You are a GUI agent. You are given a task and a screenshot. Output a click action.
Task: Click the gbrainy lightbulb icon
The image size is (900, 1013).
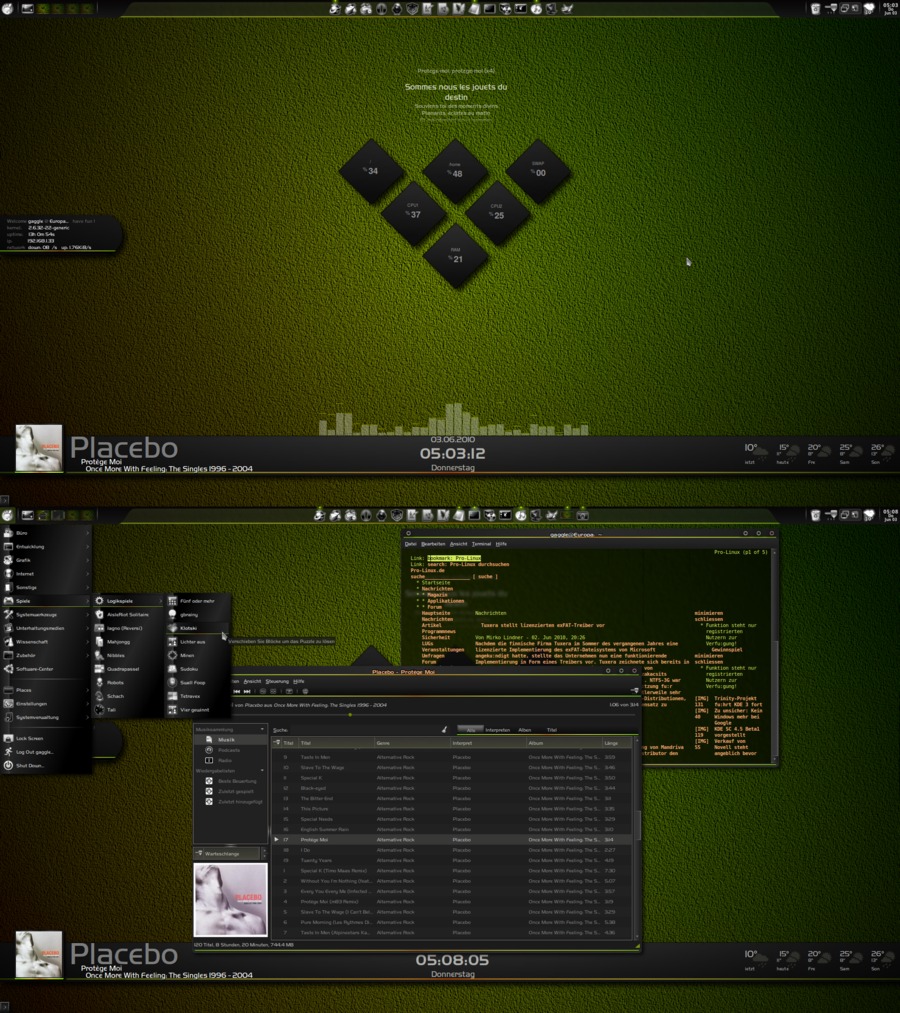[173, 614]
